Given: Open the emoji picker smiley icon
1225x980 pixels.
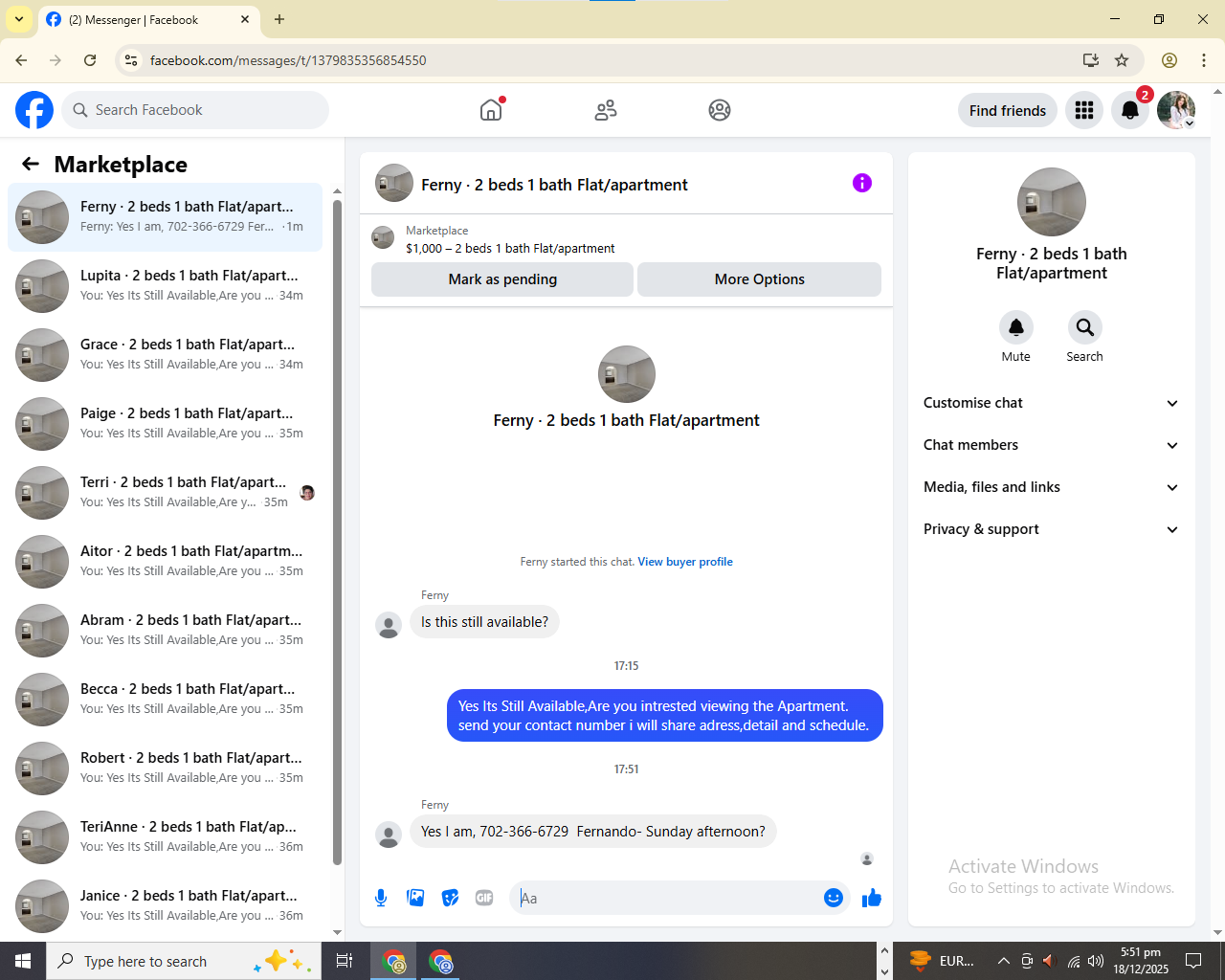Looking at the screenshot, I should [x=834, y=898].
